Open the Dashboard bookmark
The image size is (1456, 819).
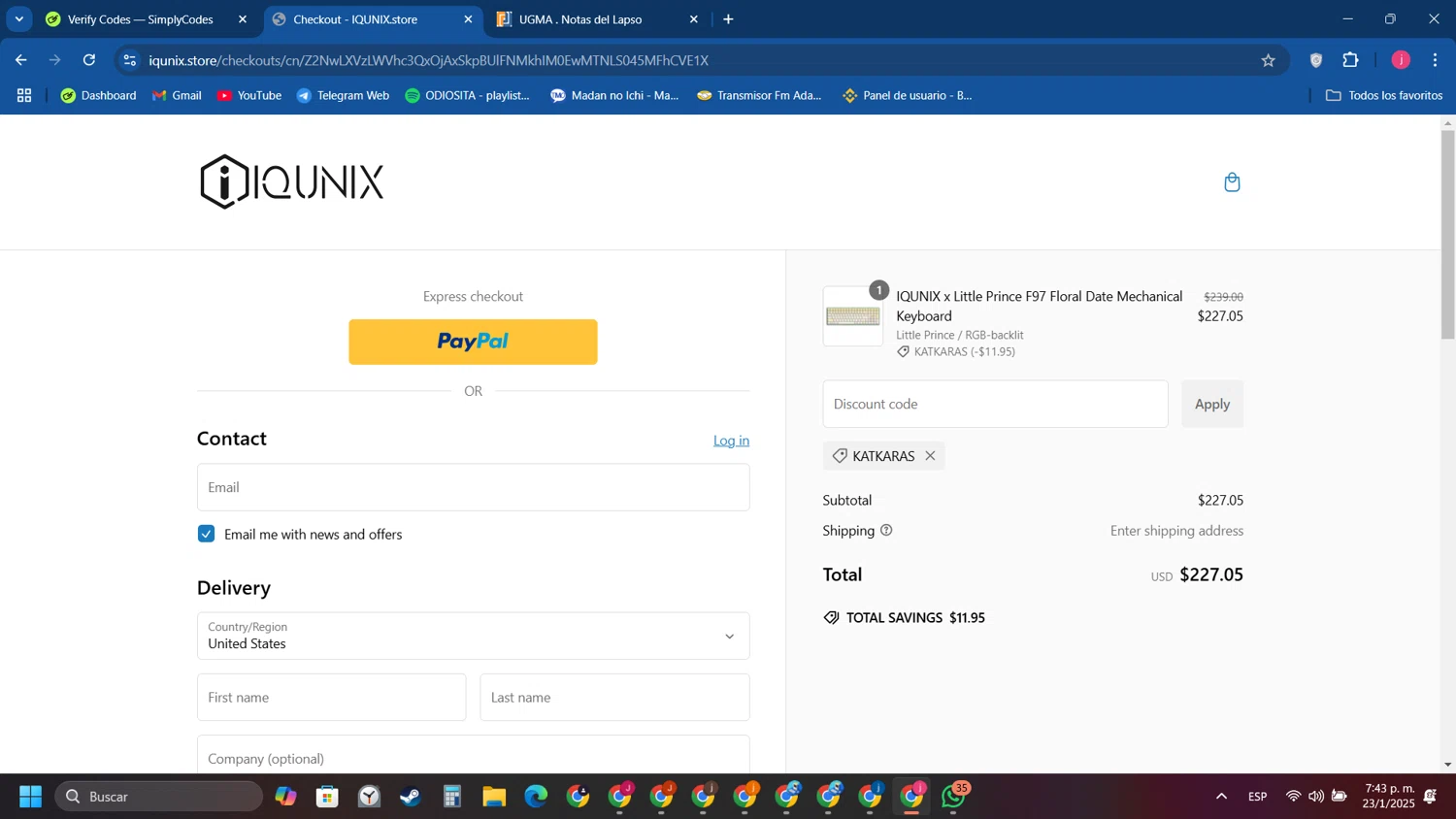[x=99, y=95]
